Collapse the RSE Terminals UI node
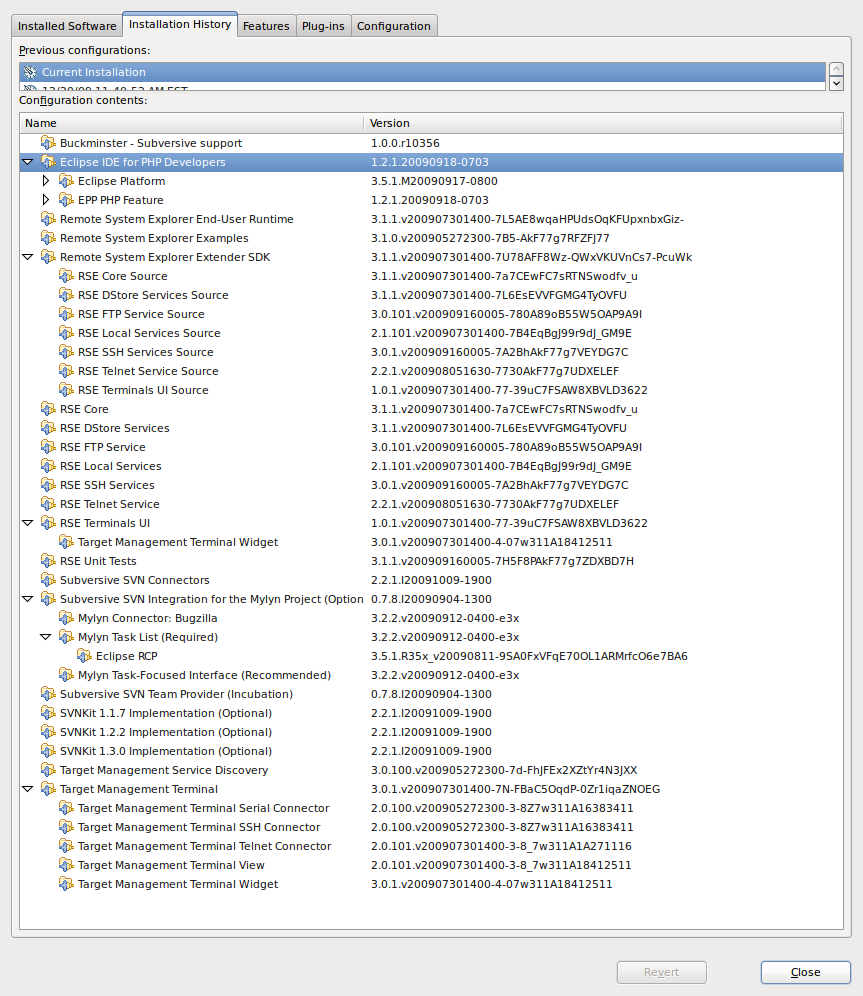 pos(27,523)
